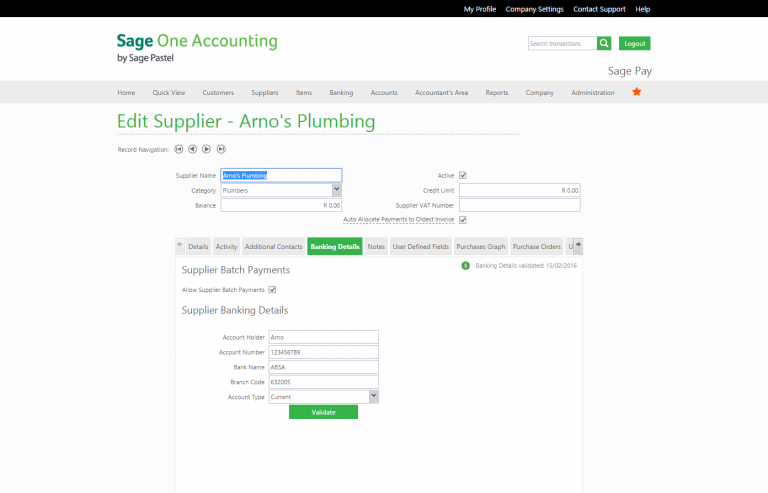This screenshot has width=768, height=493.
Task: Open the Quick View menu
Action: [x=168, y=93]
